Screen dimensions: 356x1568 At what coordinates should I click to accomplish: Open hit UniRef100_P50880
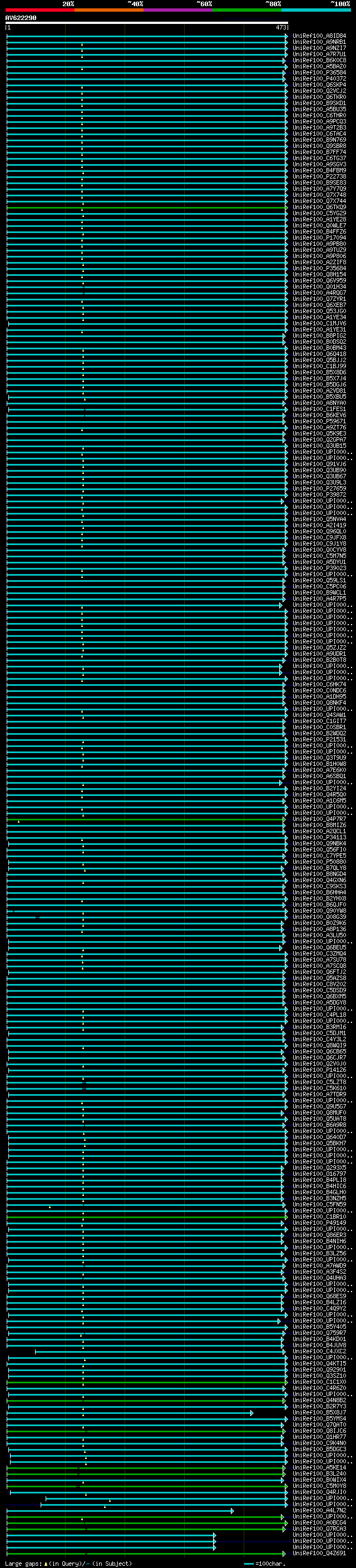(319, 862)
